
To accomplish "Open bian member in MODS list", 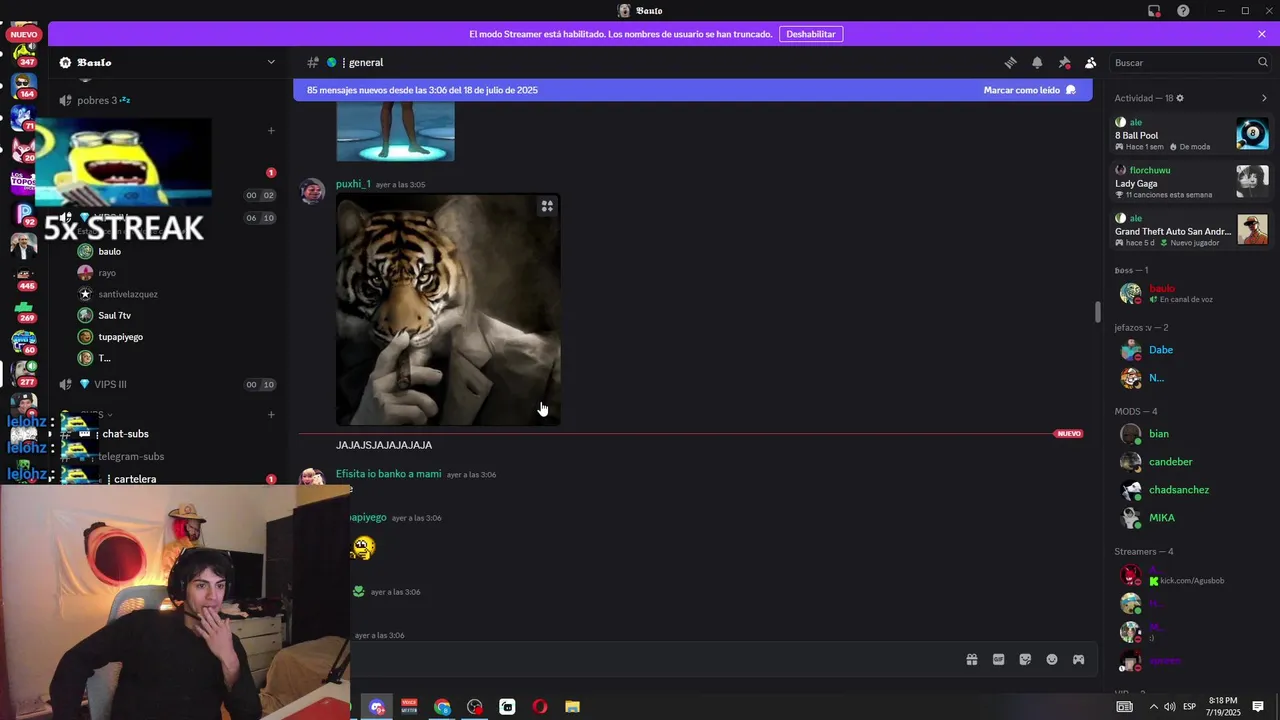I will click(x=1190, y=434).
